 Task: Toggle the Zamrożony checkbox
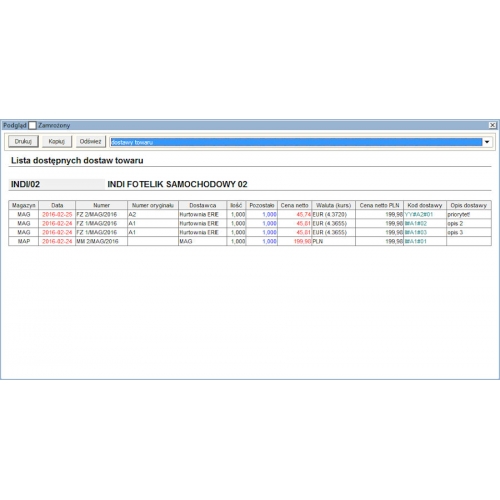(32, 125)
